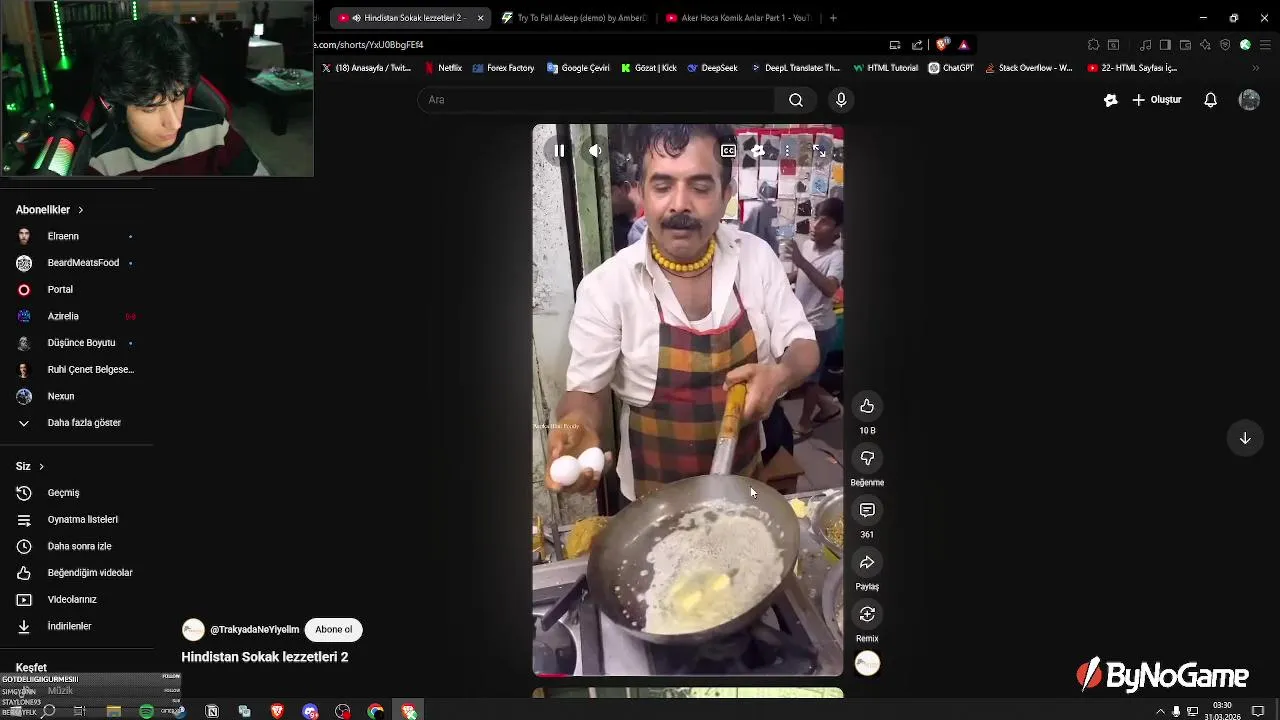The image size is (1280, 720).
Task: Pause the Shorts video
Action: coord(559,151)
